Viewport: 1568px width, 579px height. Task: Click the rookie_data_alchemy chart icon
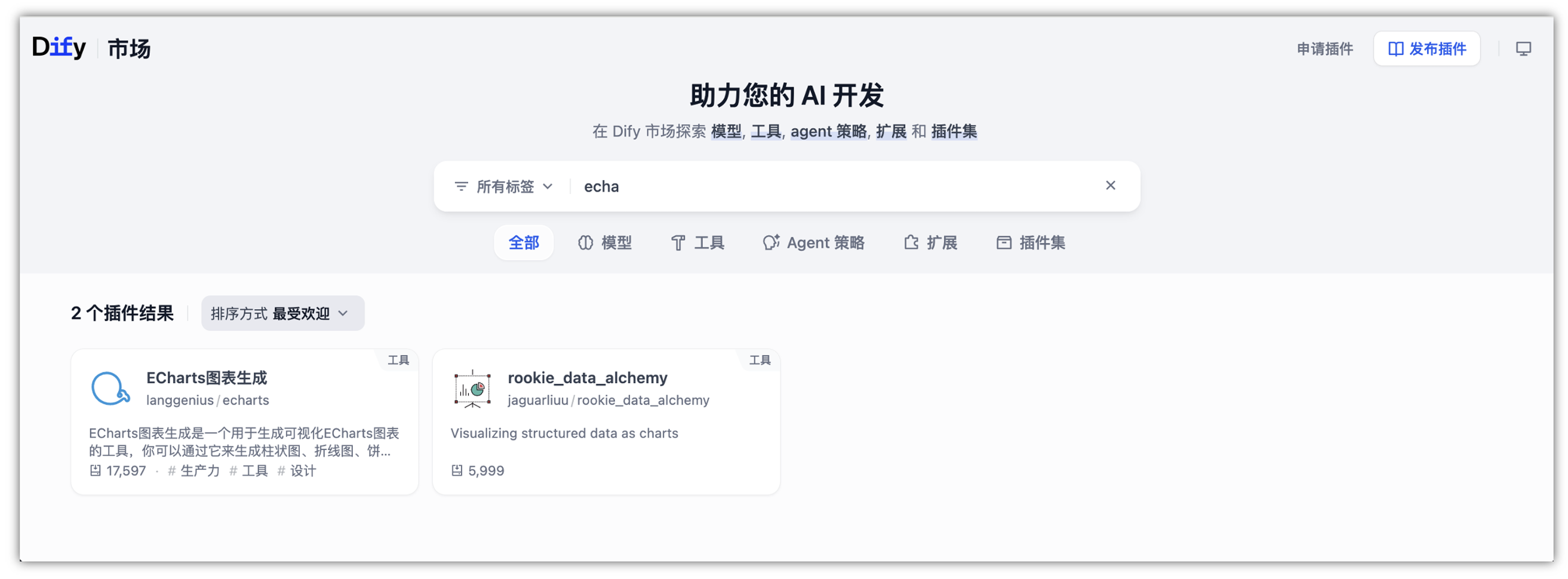(472, 389)
